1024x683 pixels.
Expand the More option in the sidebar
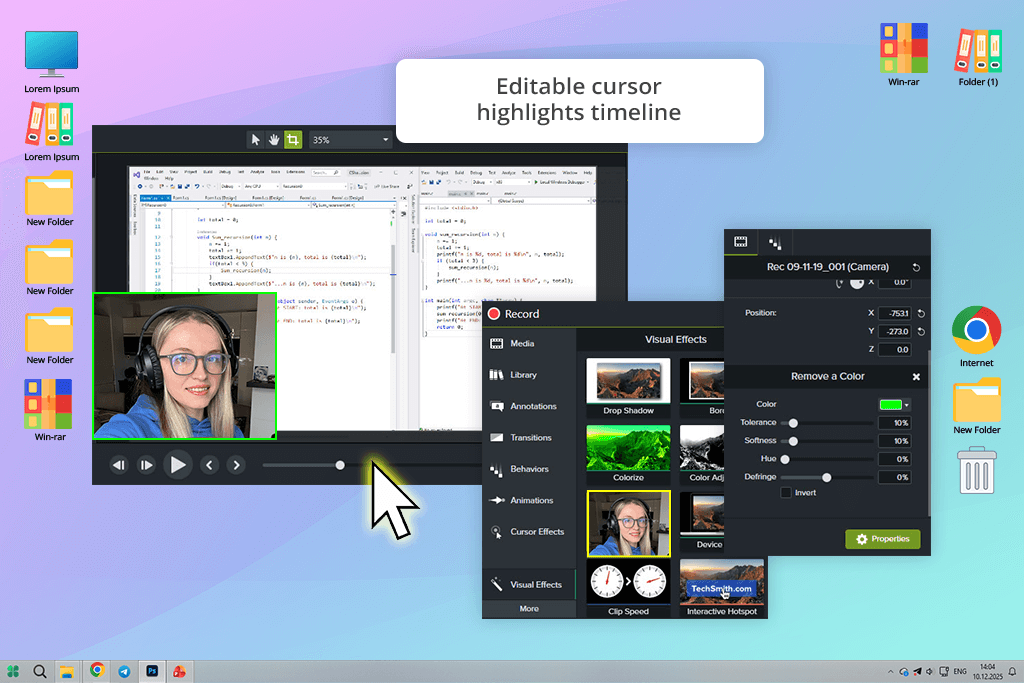click(529, 609)
